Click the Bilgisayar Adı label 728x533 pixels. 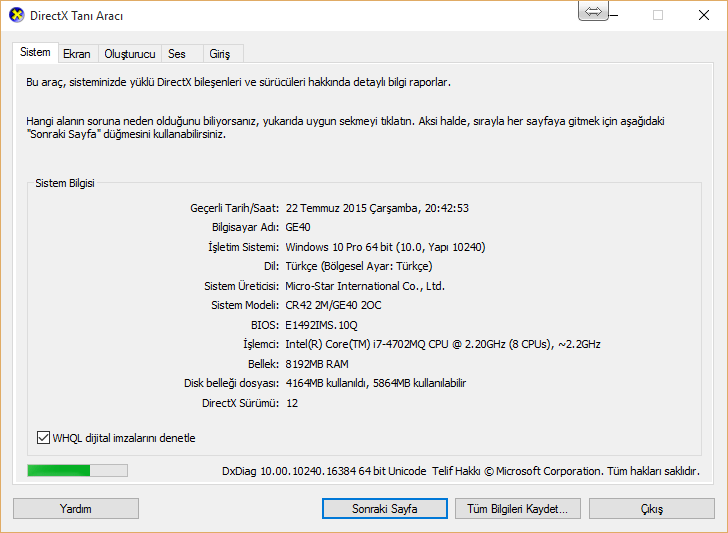[x=246, y=228]
